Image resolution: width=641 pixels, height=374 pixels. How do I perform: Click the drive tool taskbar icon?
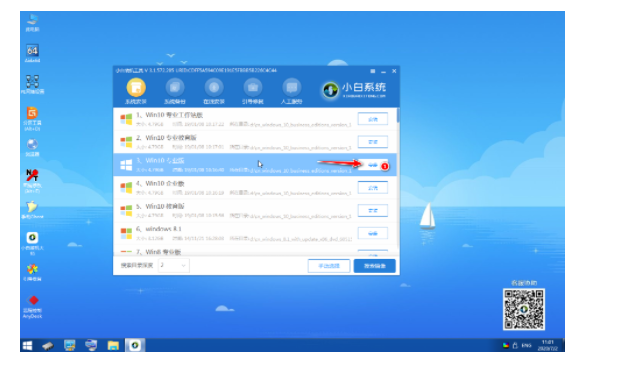[48, 346]
